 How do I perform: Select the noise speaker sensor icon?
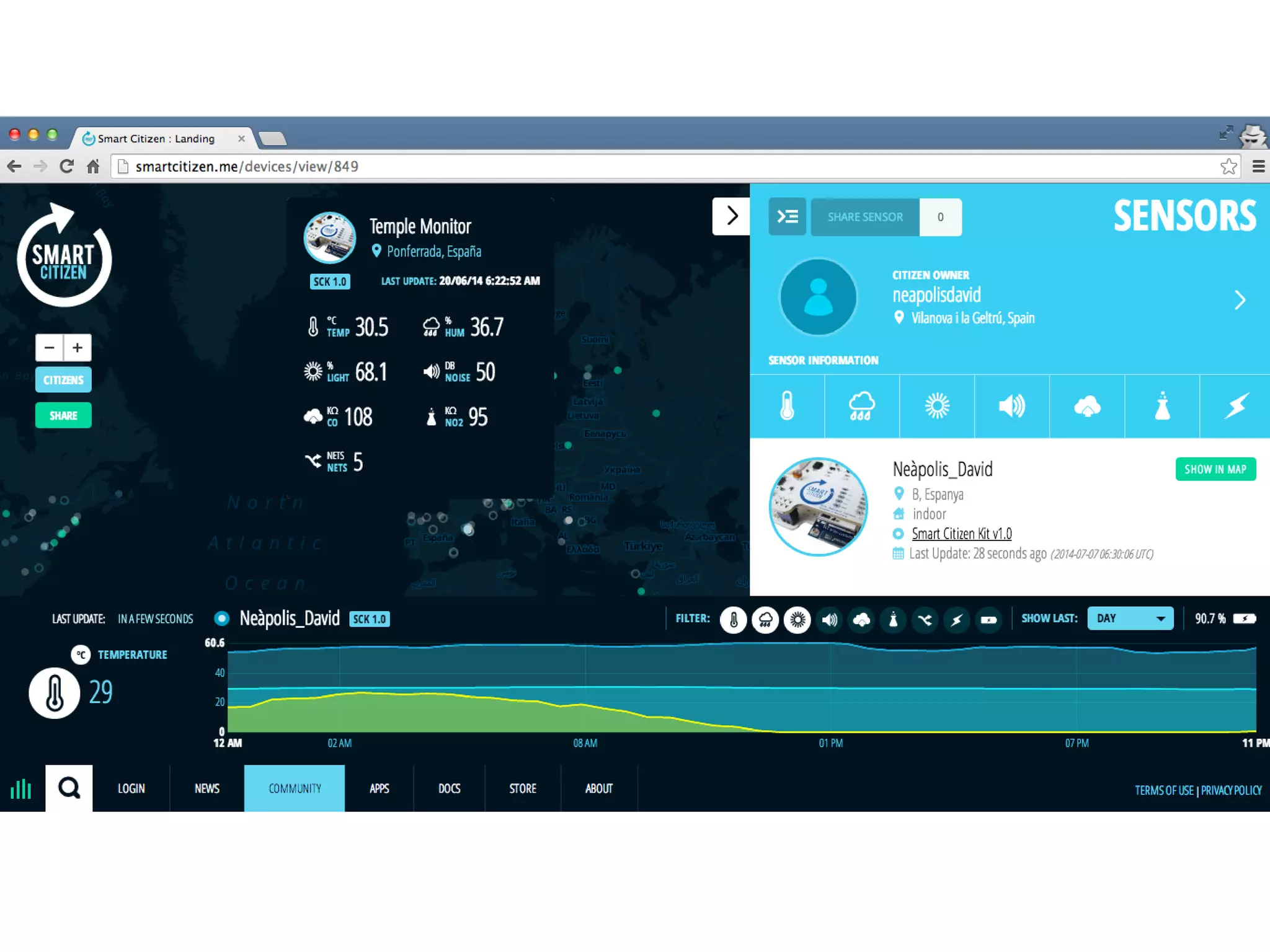pos(1011,407)
